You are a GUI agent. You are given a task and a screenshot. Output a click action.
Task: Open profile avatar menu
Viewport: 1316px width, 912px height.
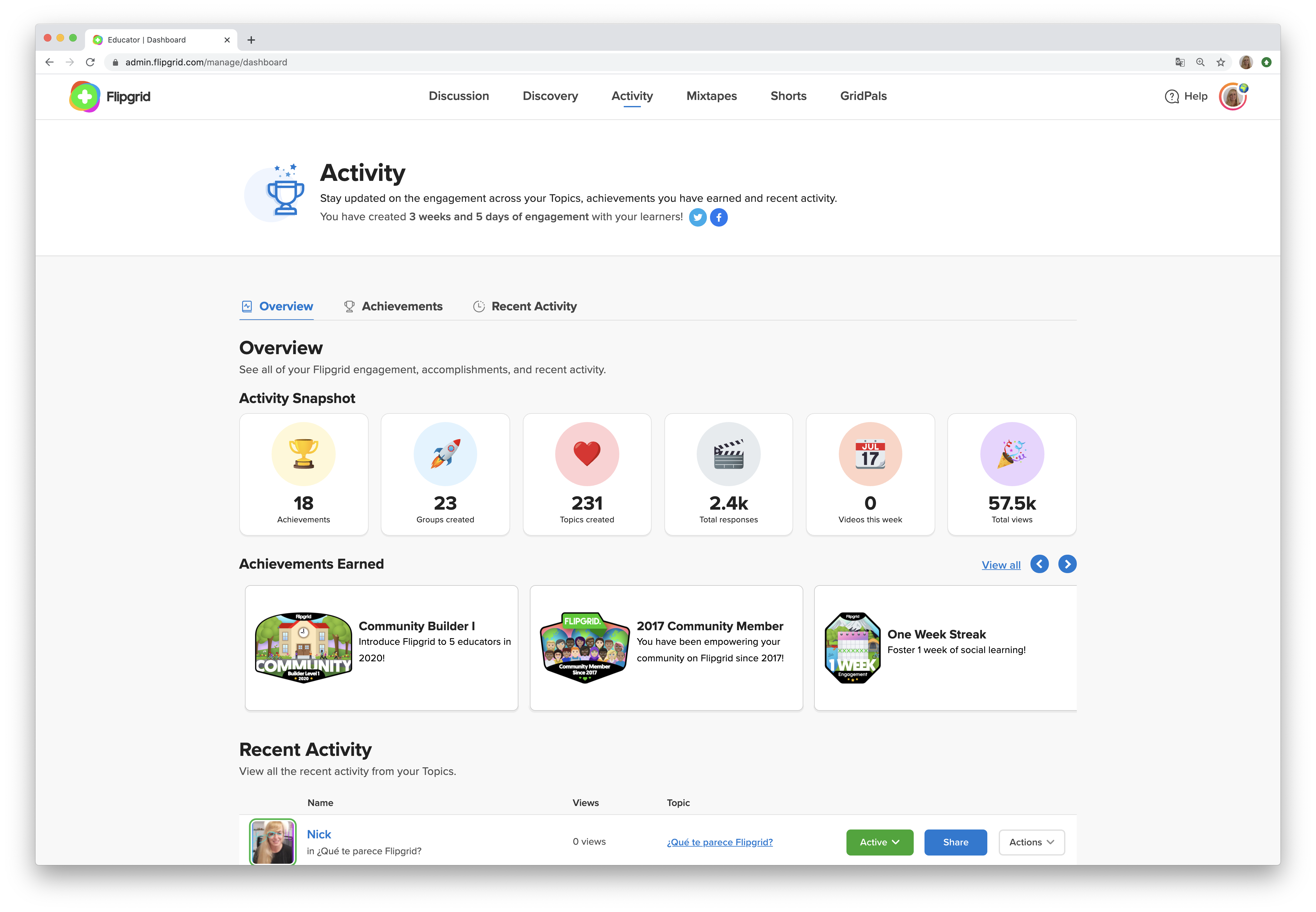point(1233,96)
